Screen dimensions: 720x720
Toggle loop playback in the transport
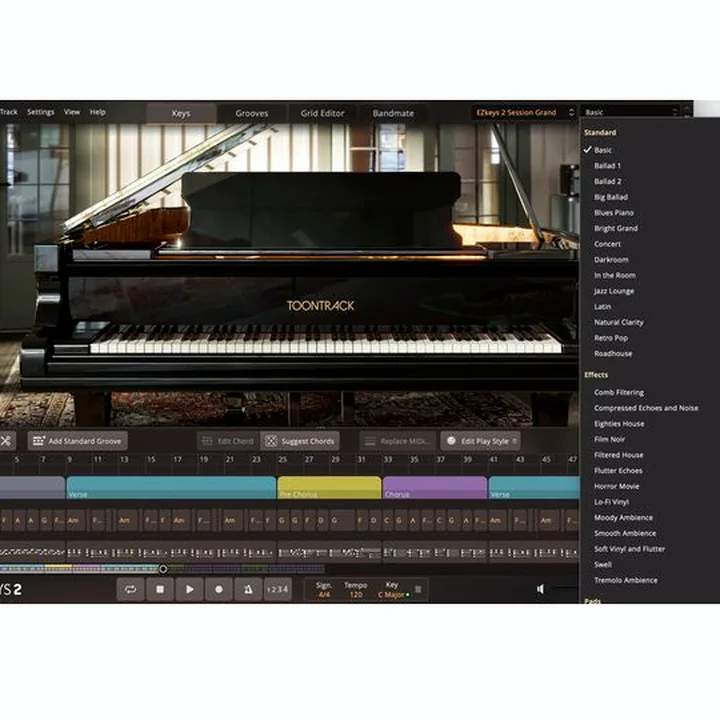130,589
